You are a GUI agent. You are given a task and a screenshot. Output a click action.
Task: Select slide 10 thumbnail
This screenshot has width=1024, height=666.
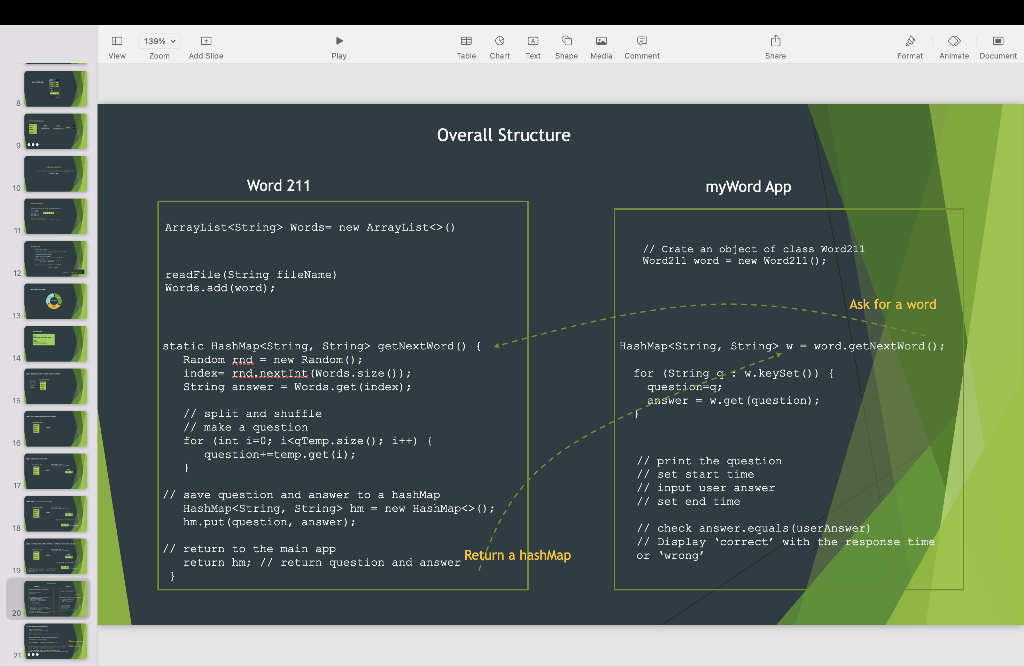tap(56, 174)
